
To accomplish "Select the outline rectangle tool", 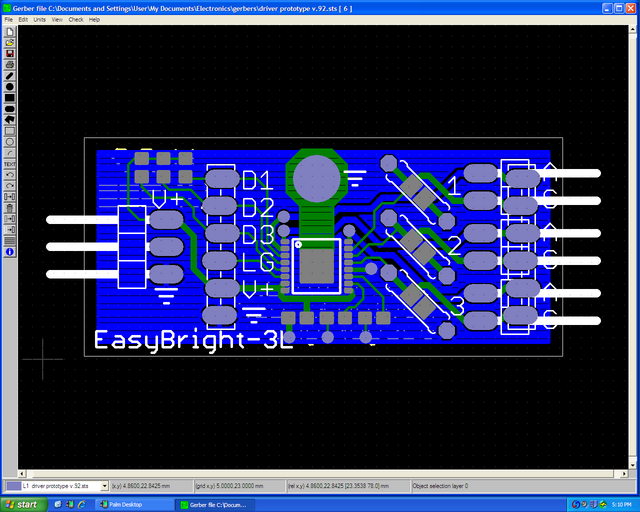I will click(10, 131).
